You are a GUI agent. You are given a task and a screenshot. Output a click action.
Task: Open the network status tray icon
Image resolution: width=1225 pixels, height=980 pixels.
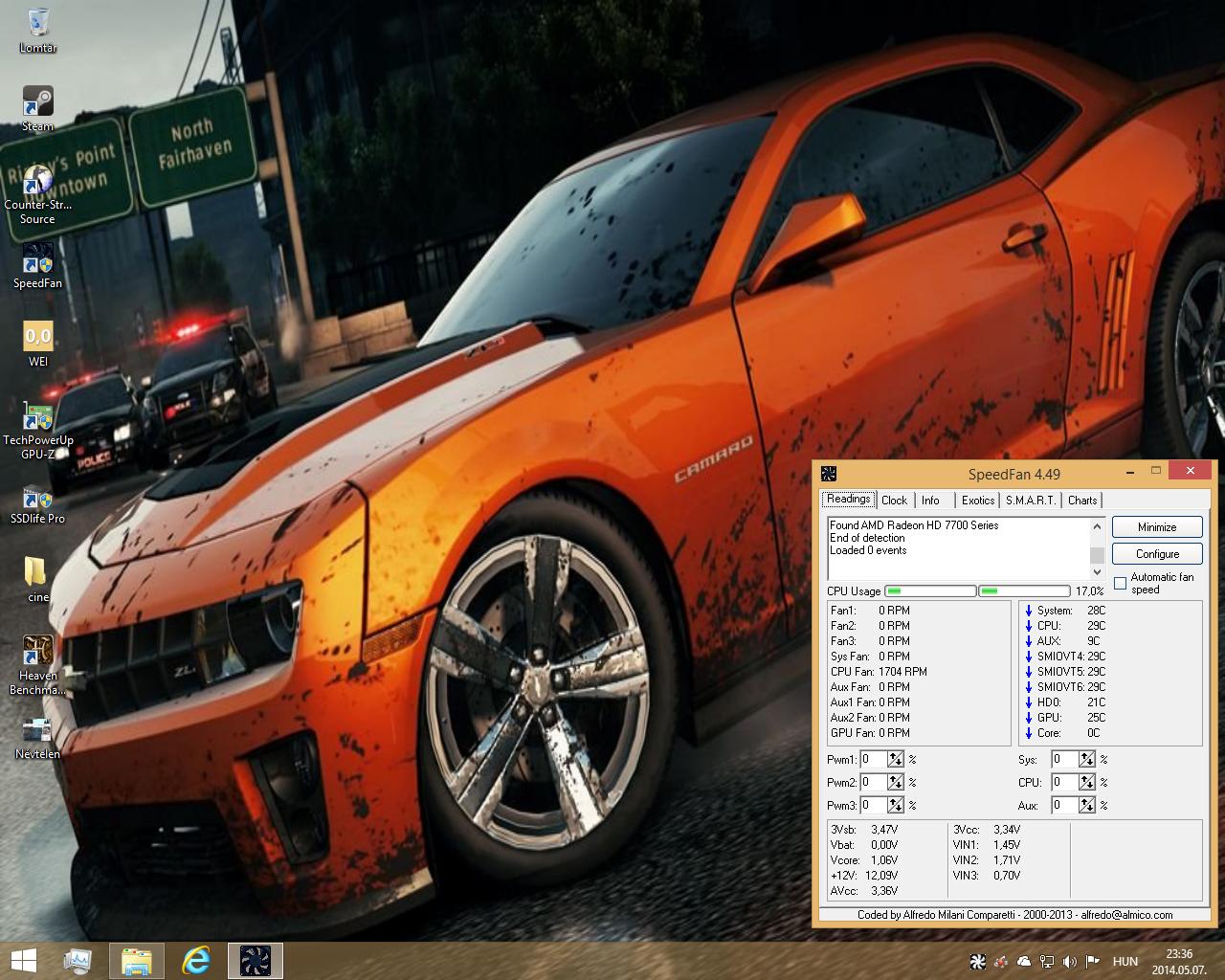click(1047, 962)
